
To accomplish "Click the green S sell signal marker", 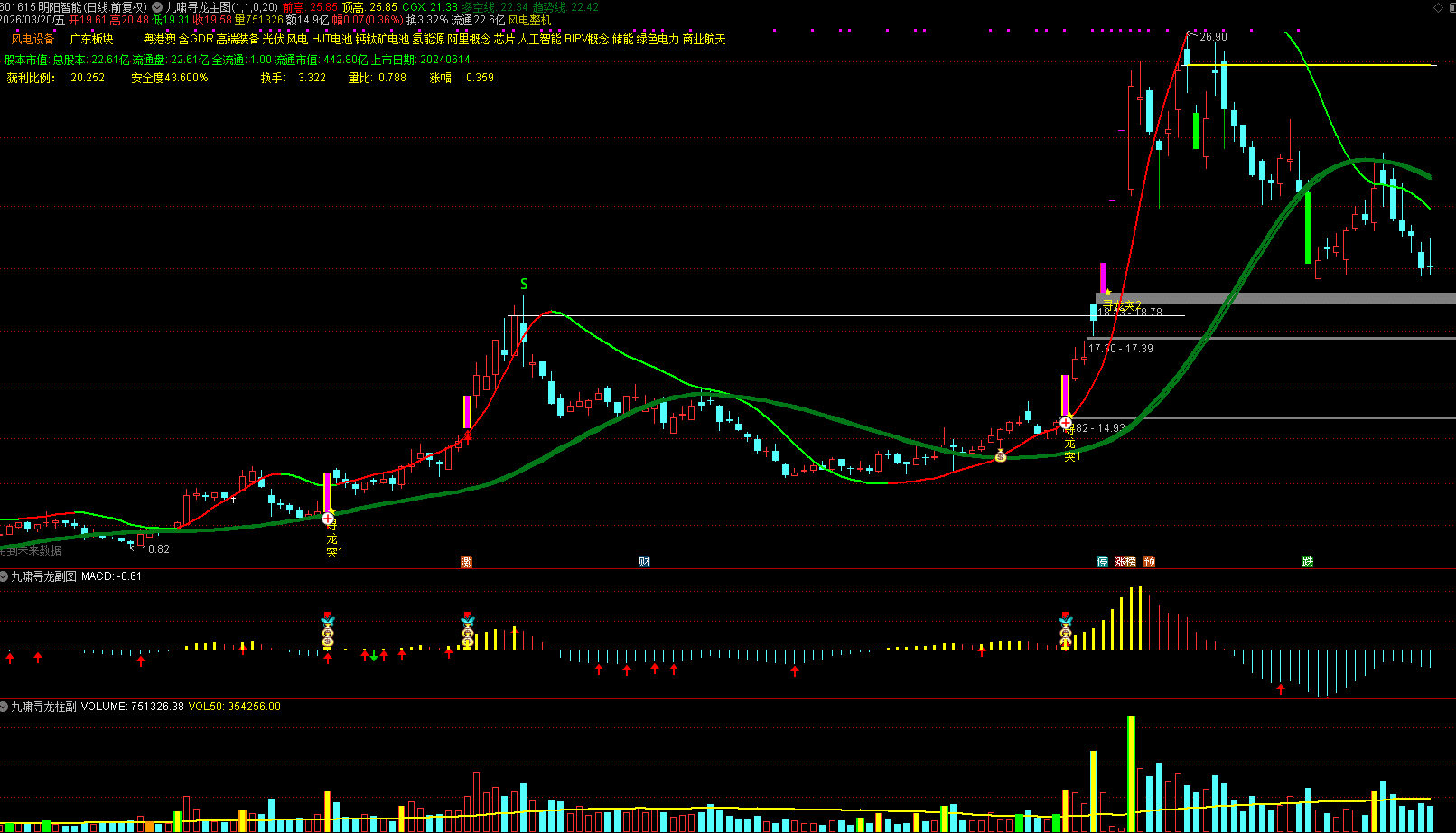I will tap(524, 285).
